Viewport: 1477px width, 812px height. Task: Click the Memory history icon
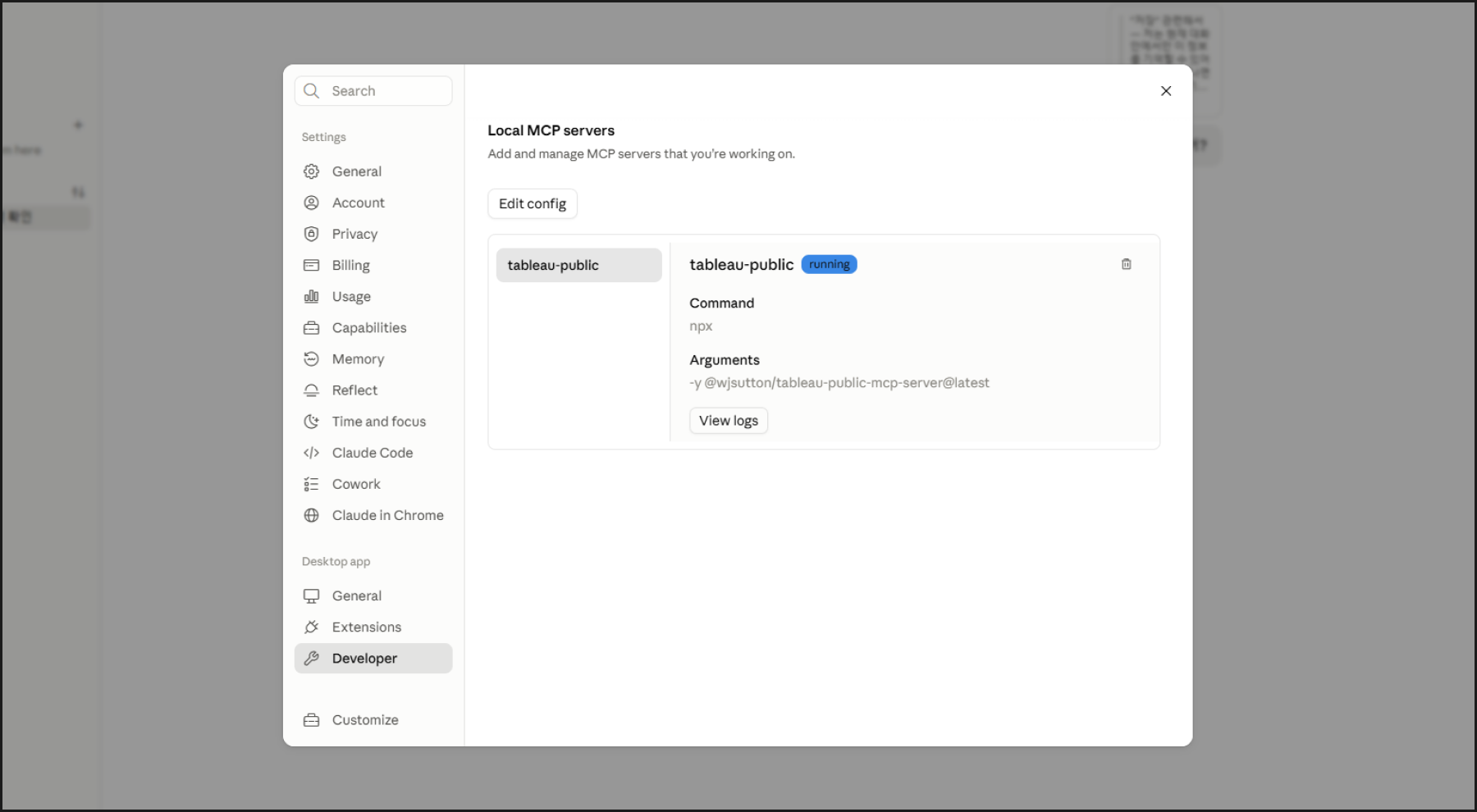pos(312,359)
